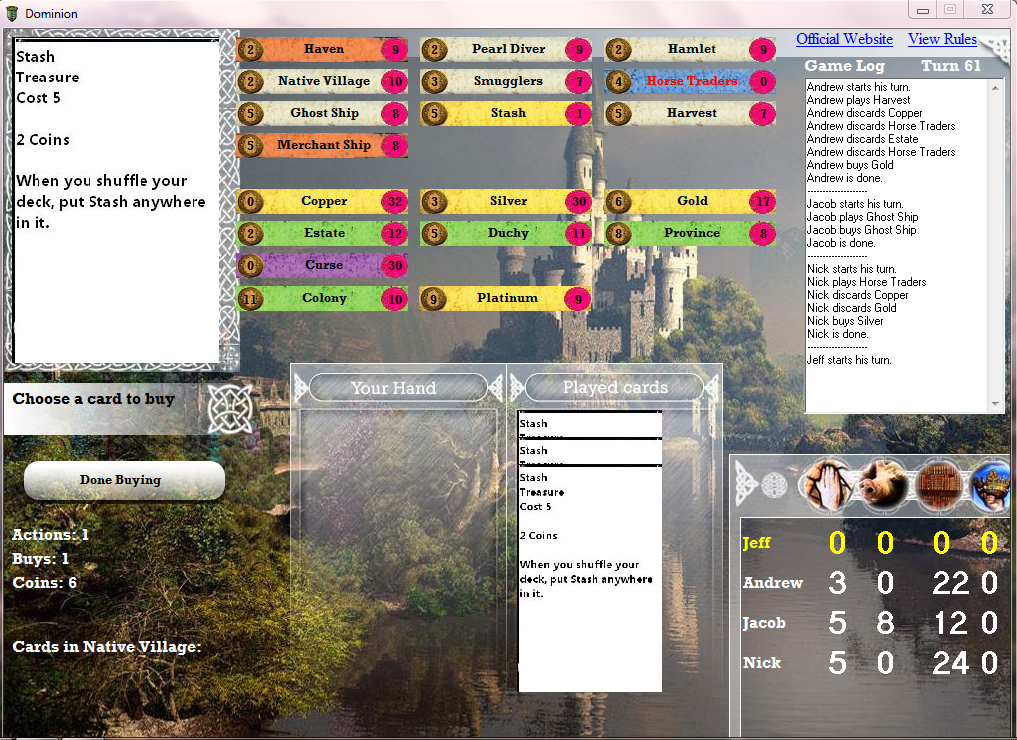Click the Celtic knot icon beside buy prompt
Viewport: 1017px width, 740px height.
(226, 405)
